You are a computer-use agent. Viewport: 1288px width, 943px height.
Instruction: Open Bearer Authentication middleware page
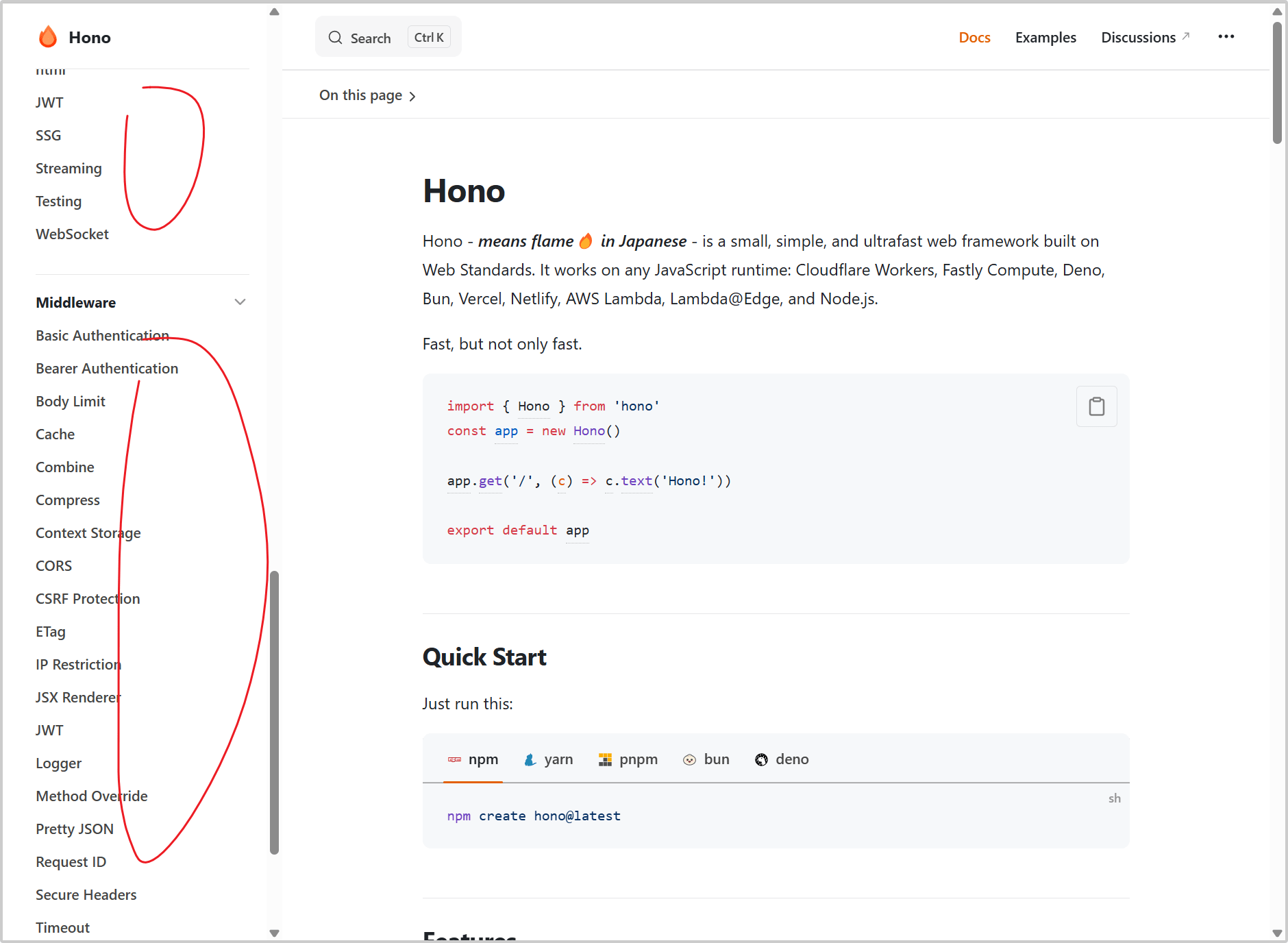(x=107, y=369)
